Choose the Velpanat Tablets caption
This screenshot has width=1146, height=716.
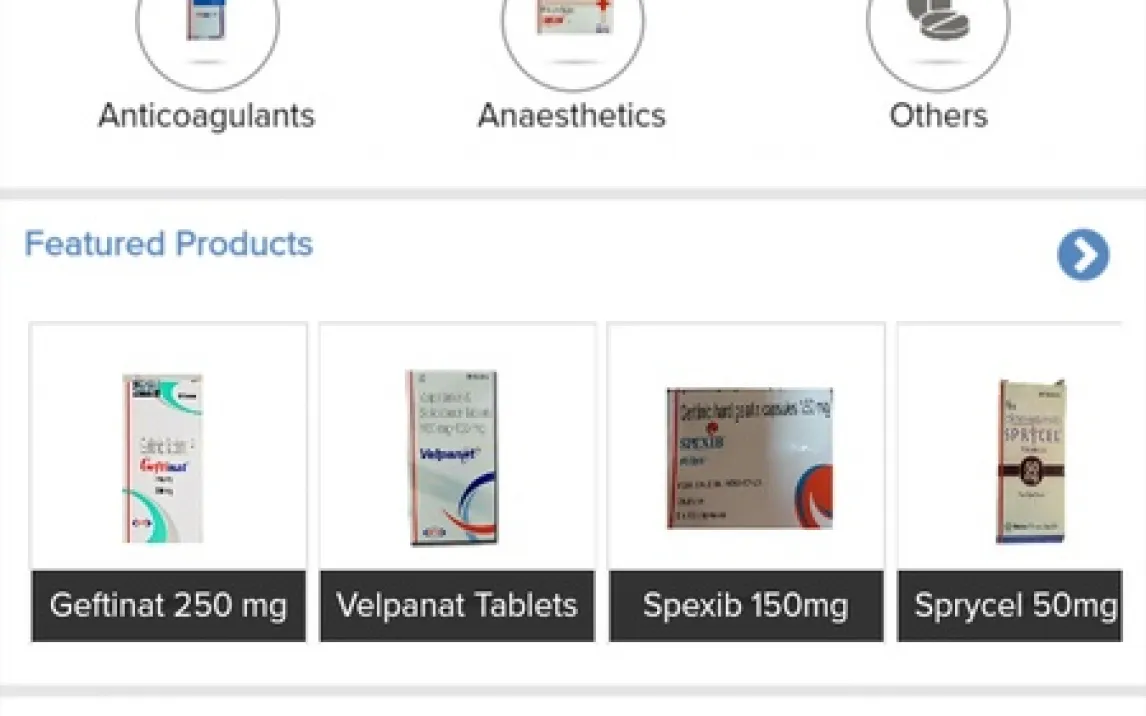[457, 606]
